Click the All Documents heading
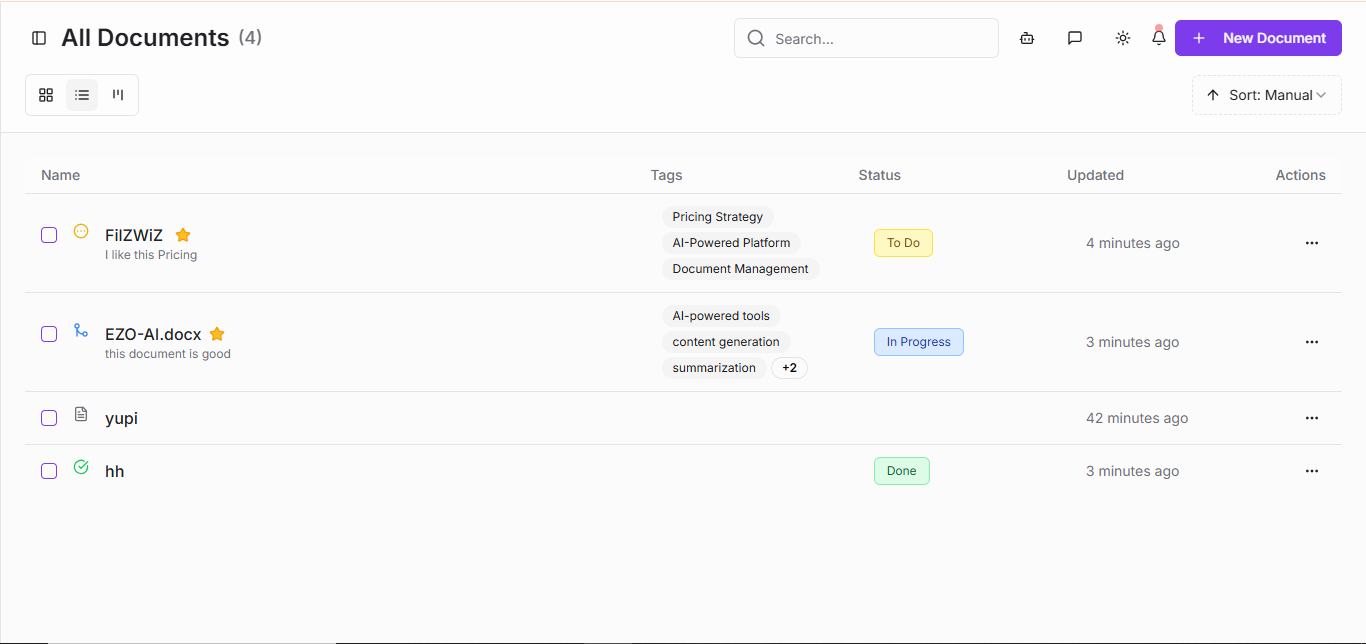1366x644 pixels. click(145, 38)
